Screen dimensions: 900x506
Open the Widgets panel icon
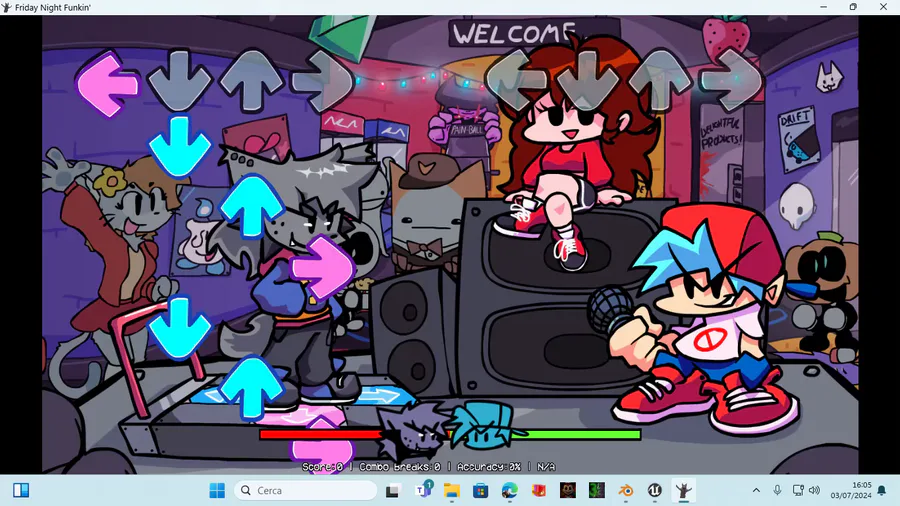point(21,491)
